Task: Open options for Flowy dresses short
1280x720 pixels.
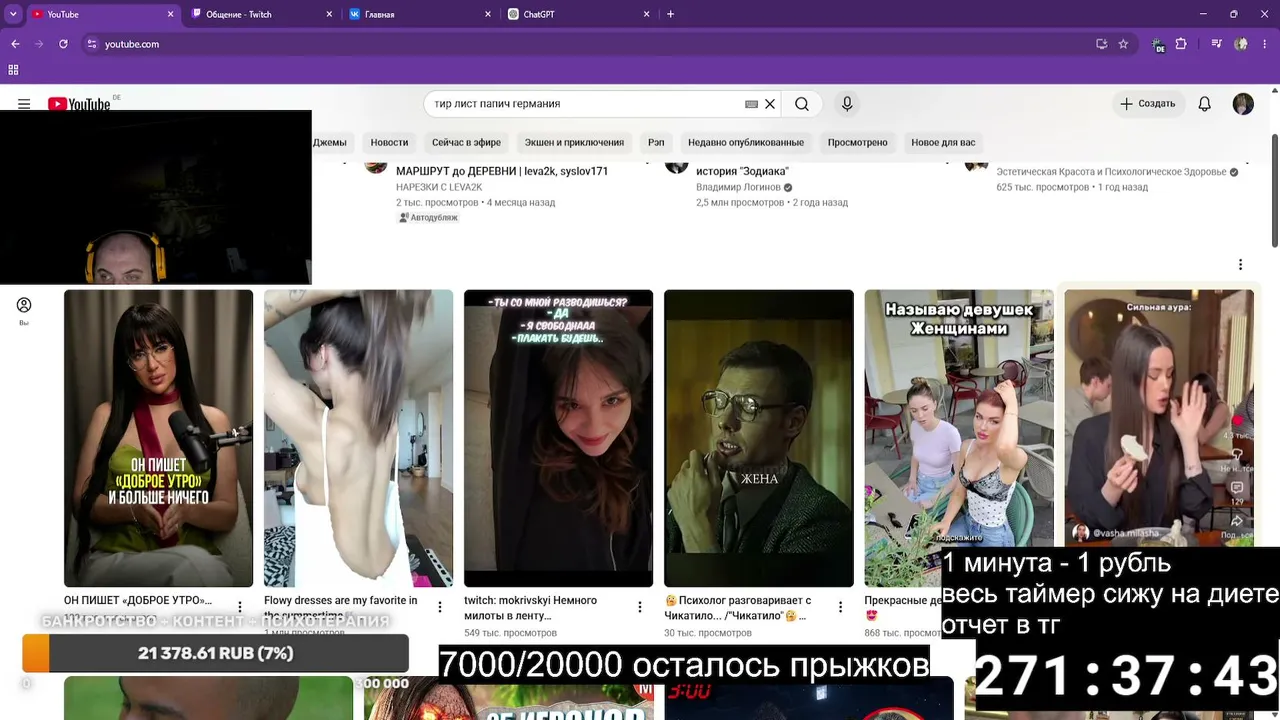Action: (440, 607)
